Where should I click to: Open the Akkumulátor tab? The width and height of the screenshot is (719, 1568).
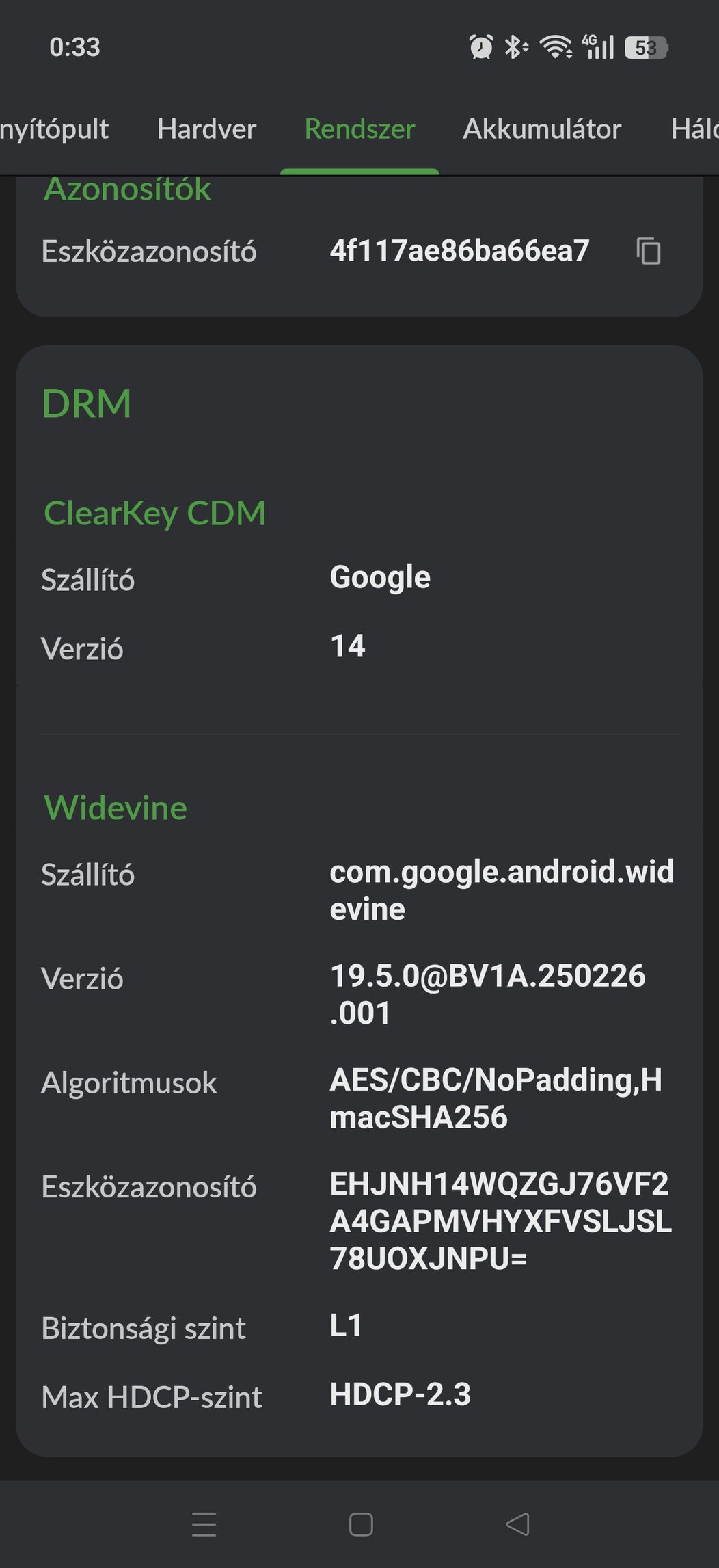point(542,129)
